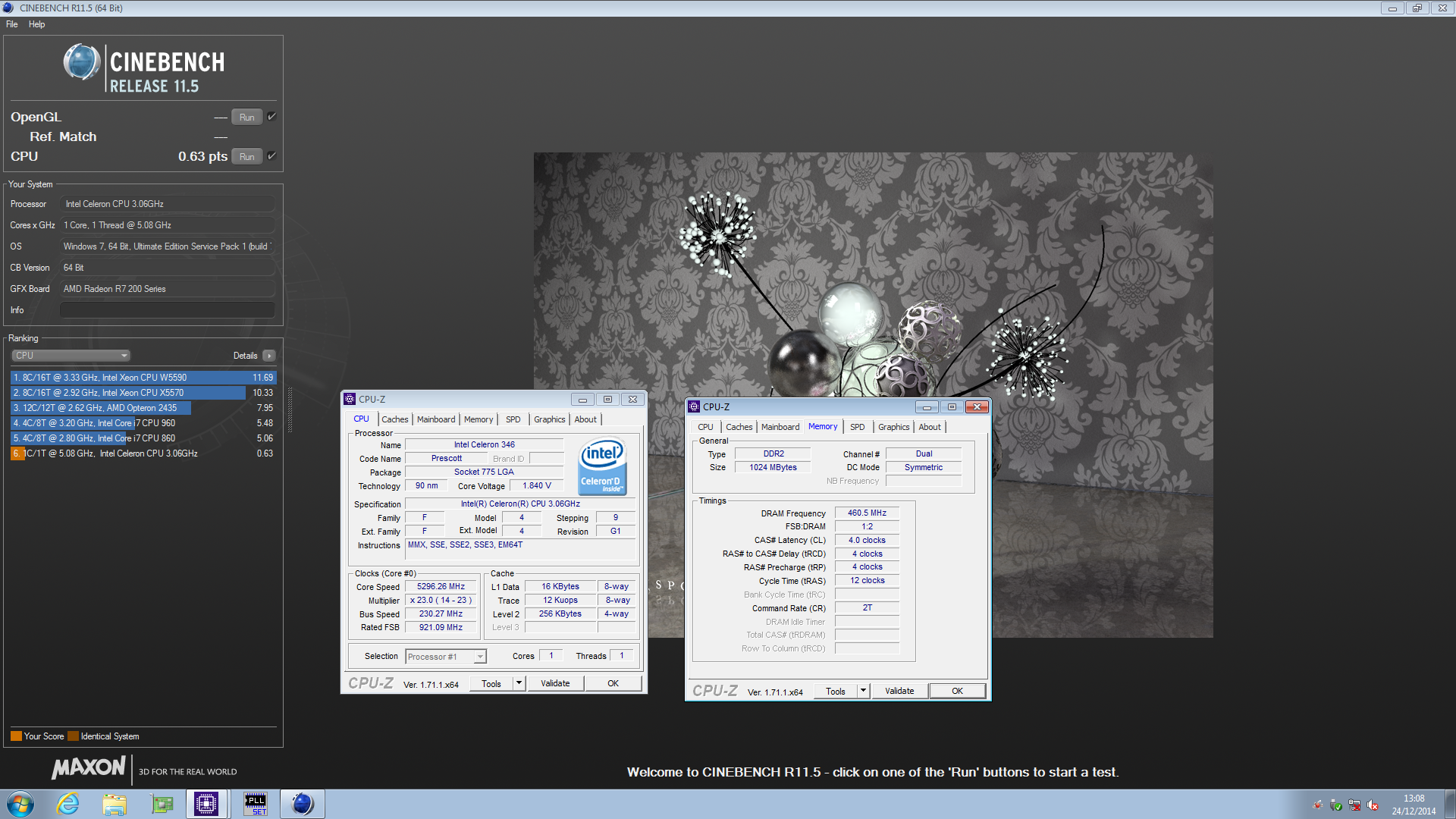Click the disconnected network tray icon
The height and width of the screenshot is (819, 1456).
pyautogui.click(x=1354, y=805)
